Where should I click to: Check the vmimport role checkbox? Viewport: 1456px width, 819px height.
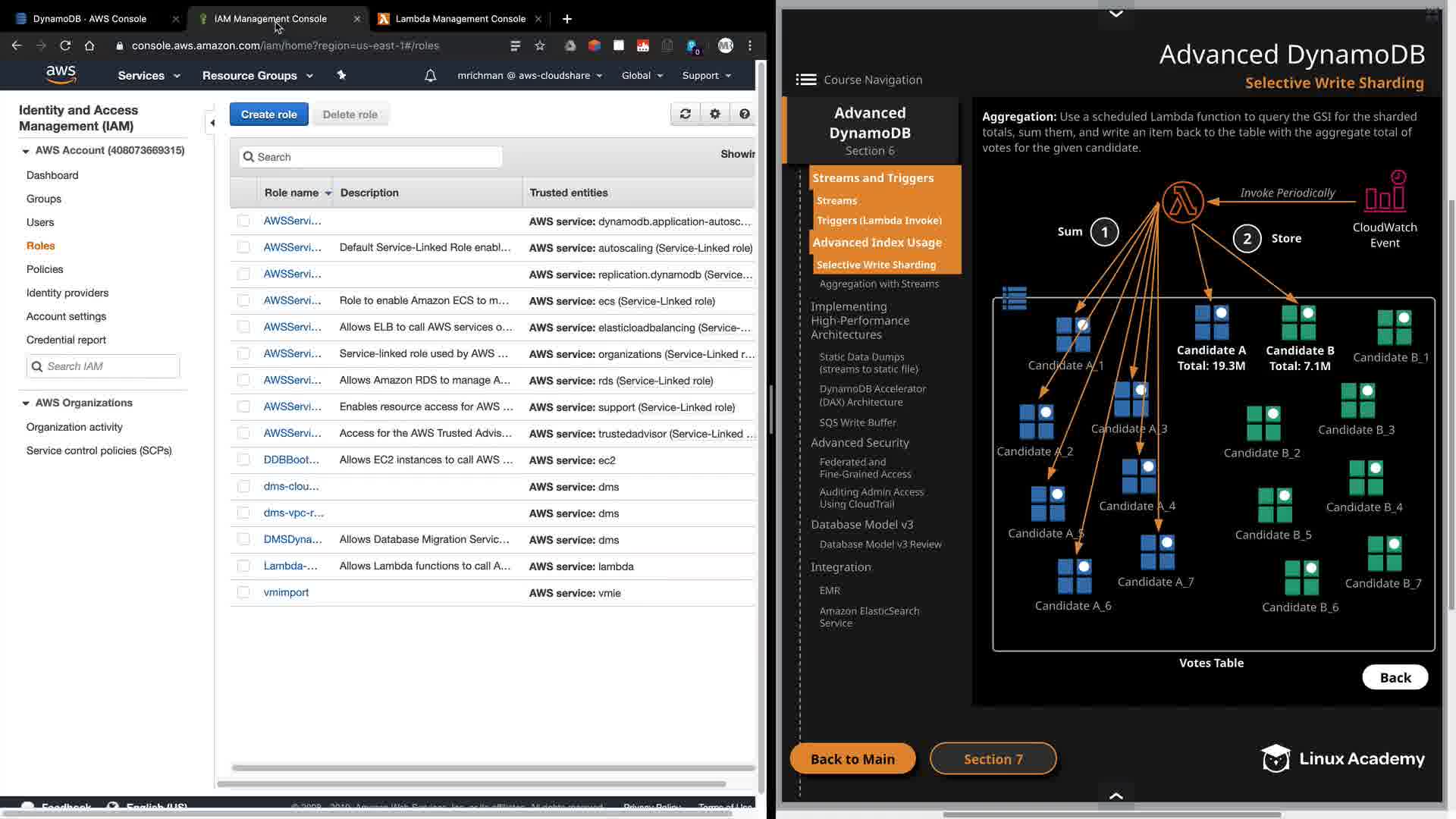[243, 592]
